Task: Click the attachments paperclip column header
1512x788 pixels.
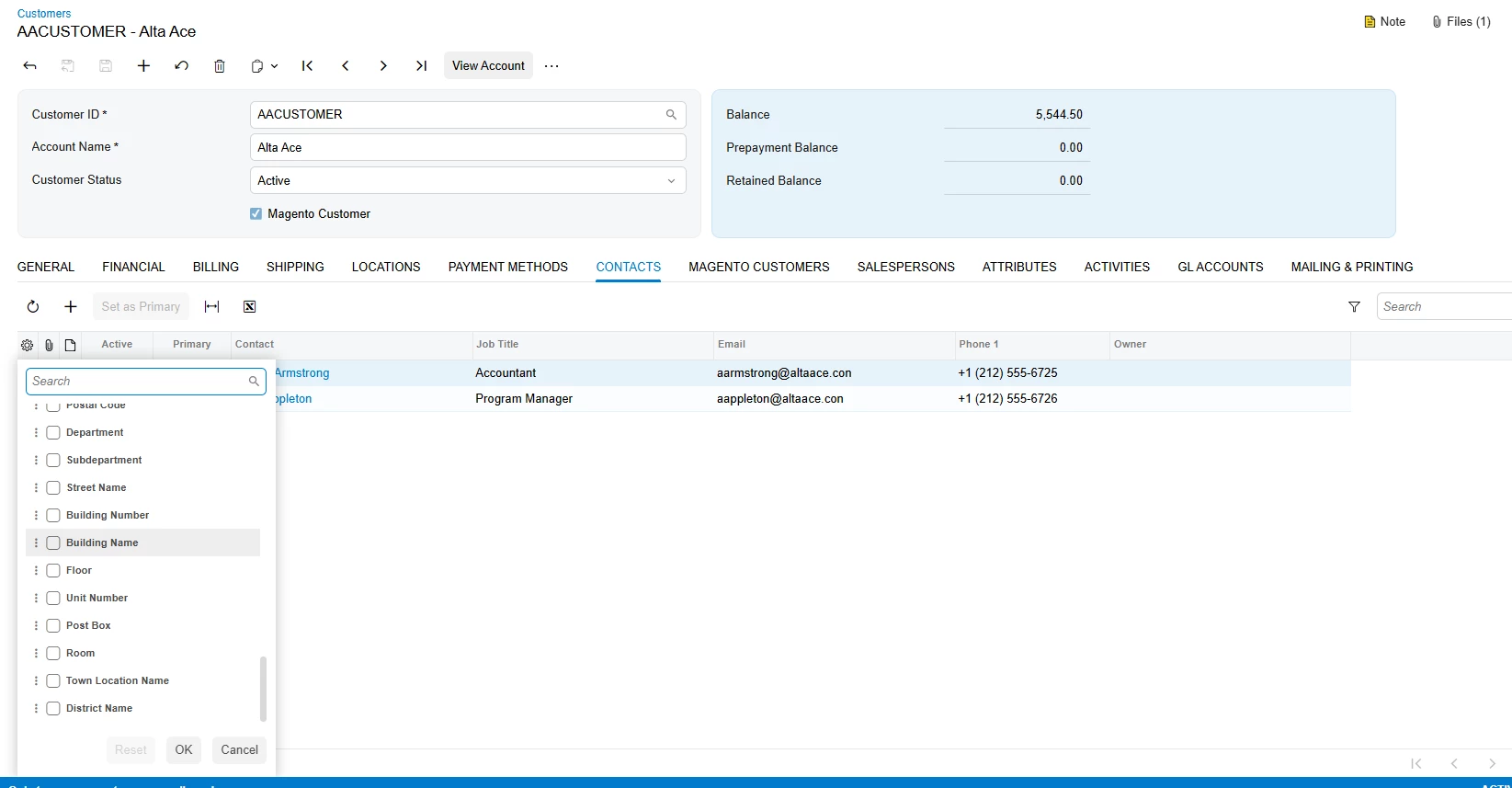Action: (x=49, y=345)
